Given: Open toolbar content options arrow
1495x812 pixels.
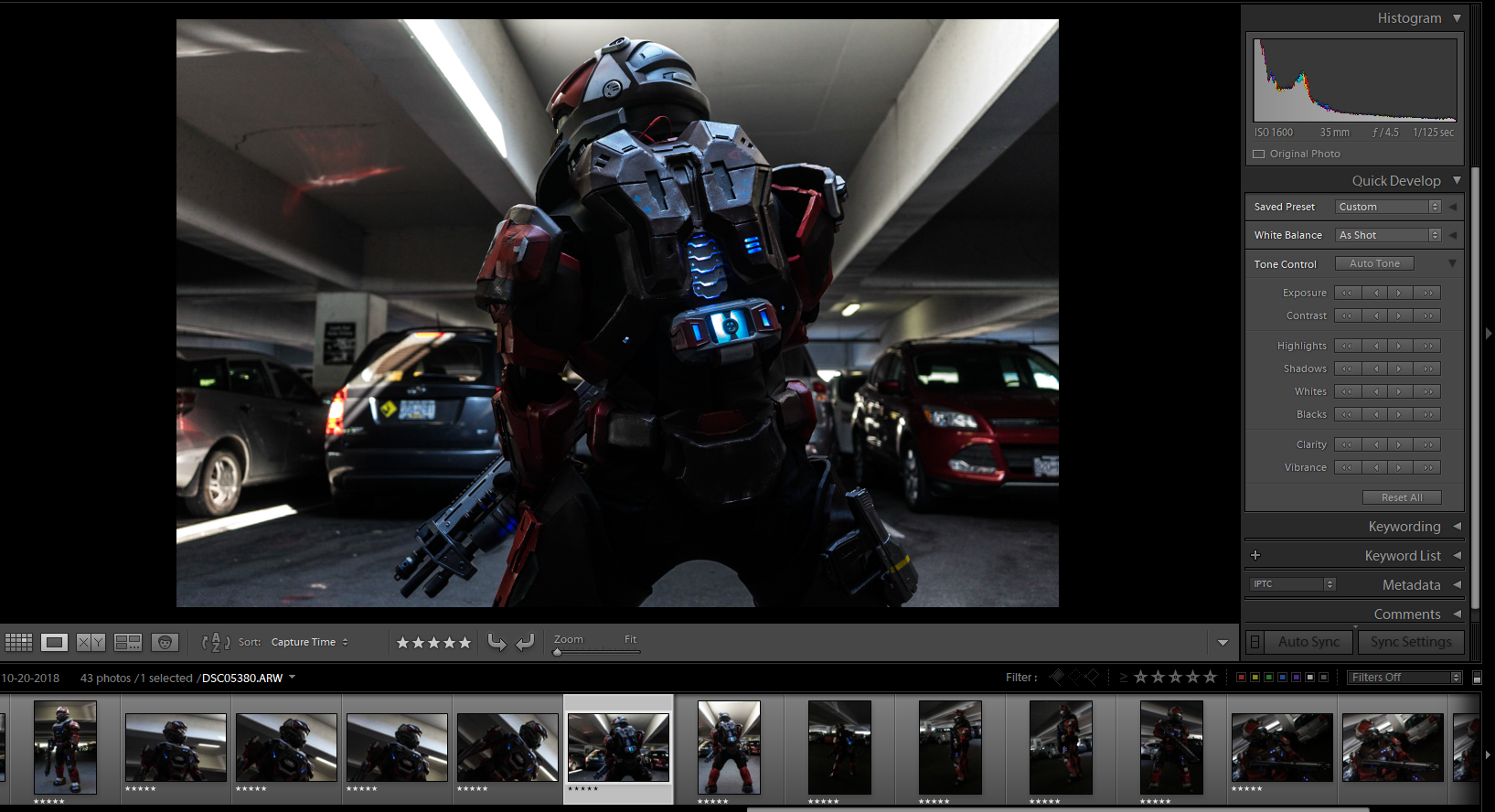Looking at the screenshot, I should coord(1223,643).
